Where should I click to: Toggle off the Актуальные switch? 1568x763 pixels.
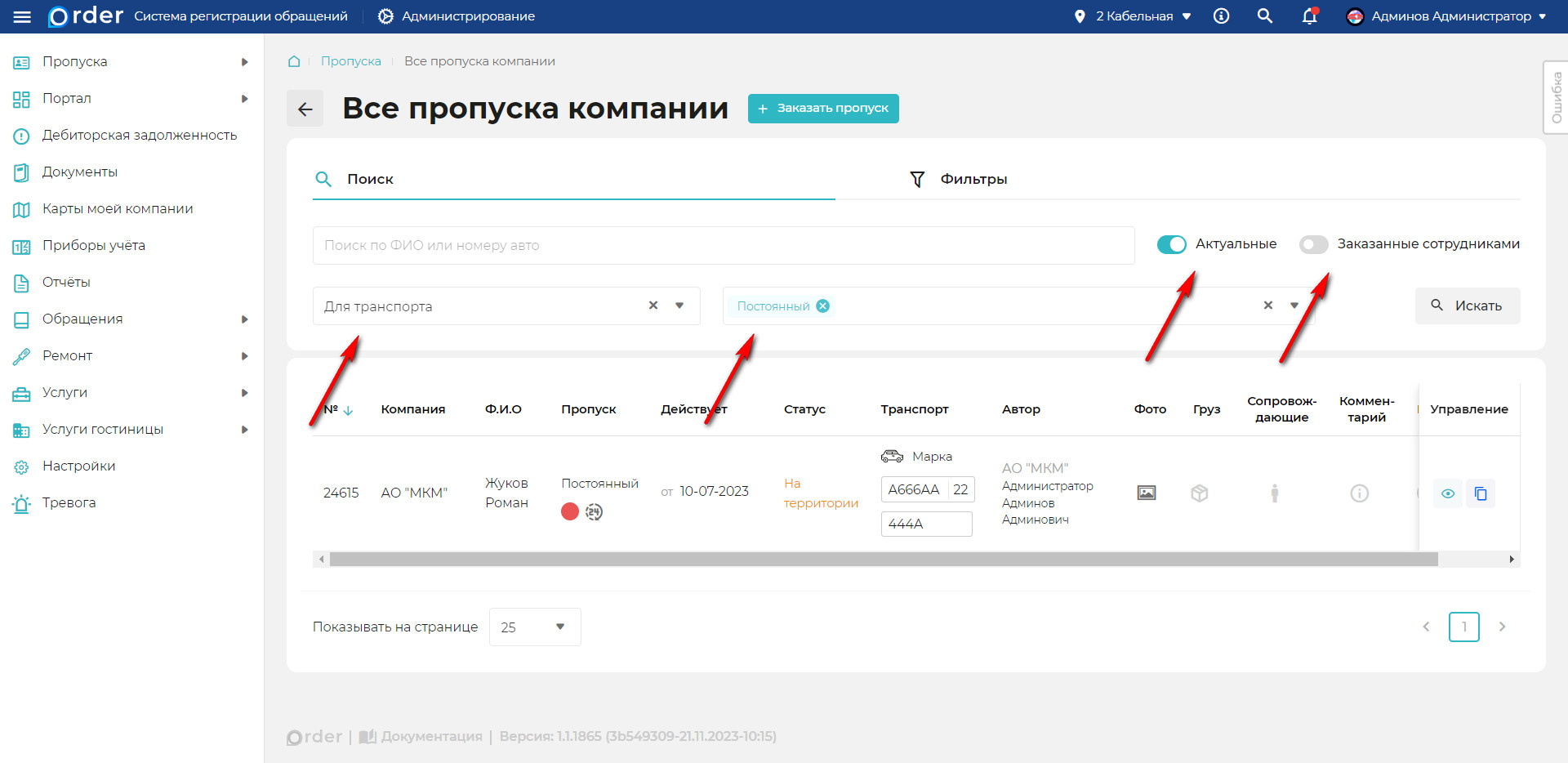[1171, 243]
